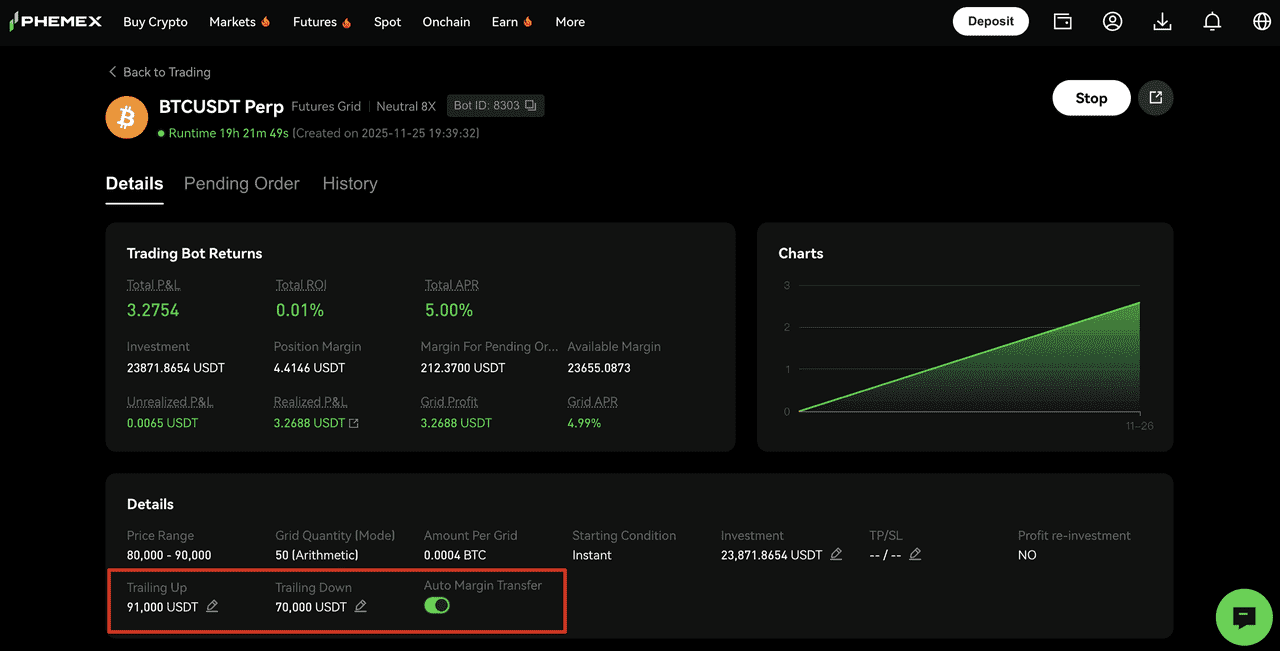The width and height of the screenshot is (1280, 651).
Task: Expand the Futures menu
Action: point(321,22)
